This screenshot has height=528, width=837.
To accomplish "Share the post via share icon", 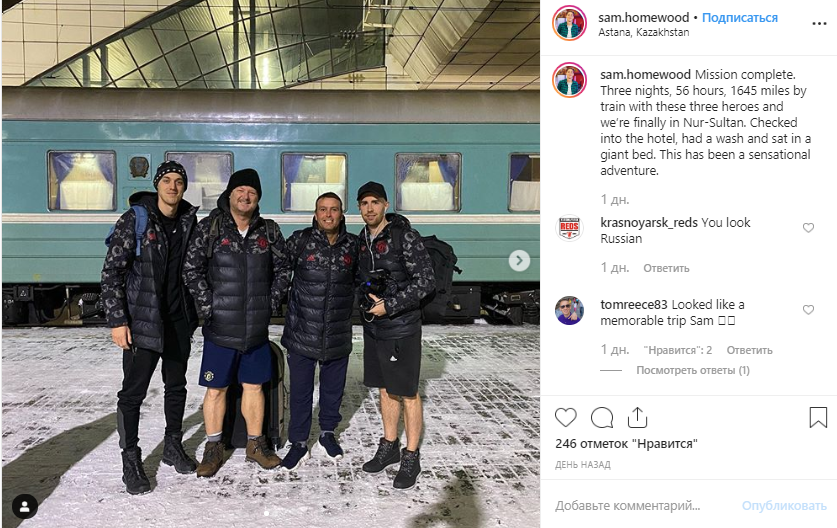I will (637, 417).
